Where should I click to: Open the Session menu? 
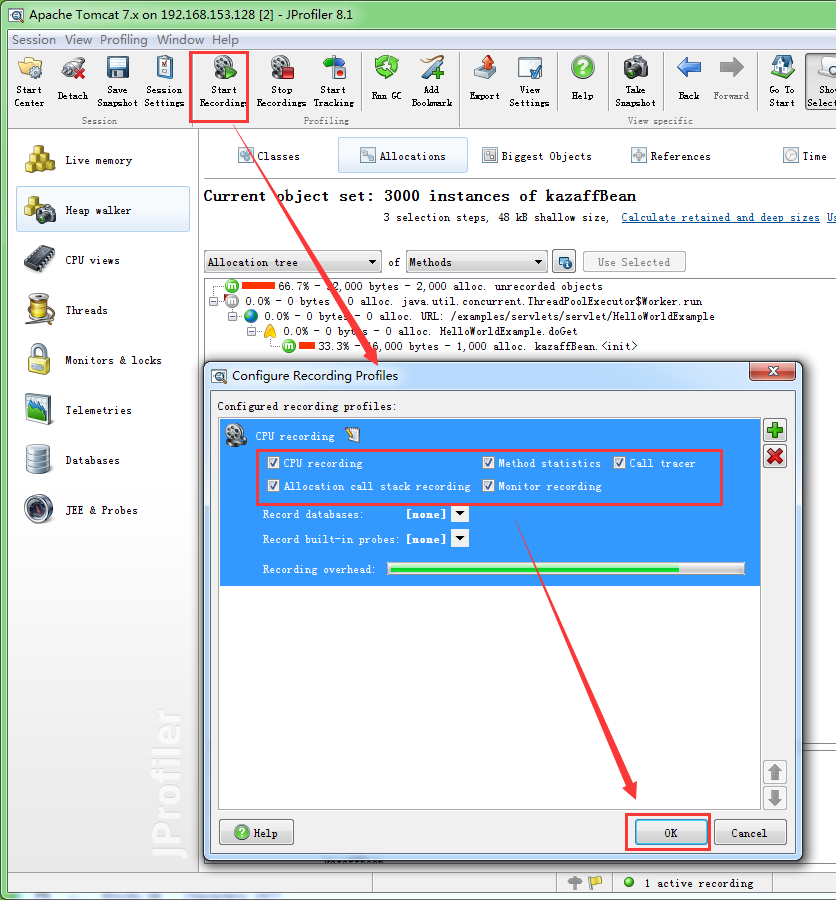(x=34, y=40)
